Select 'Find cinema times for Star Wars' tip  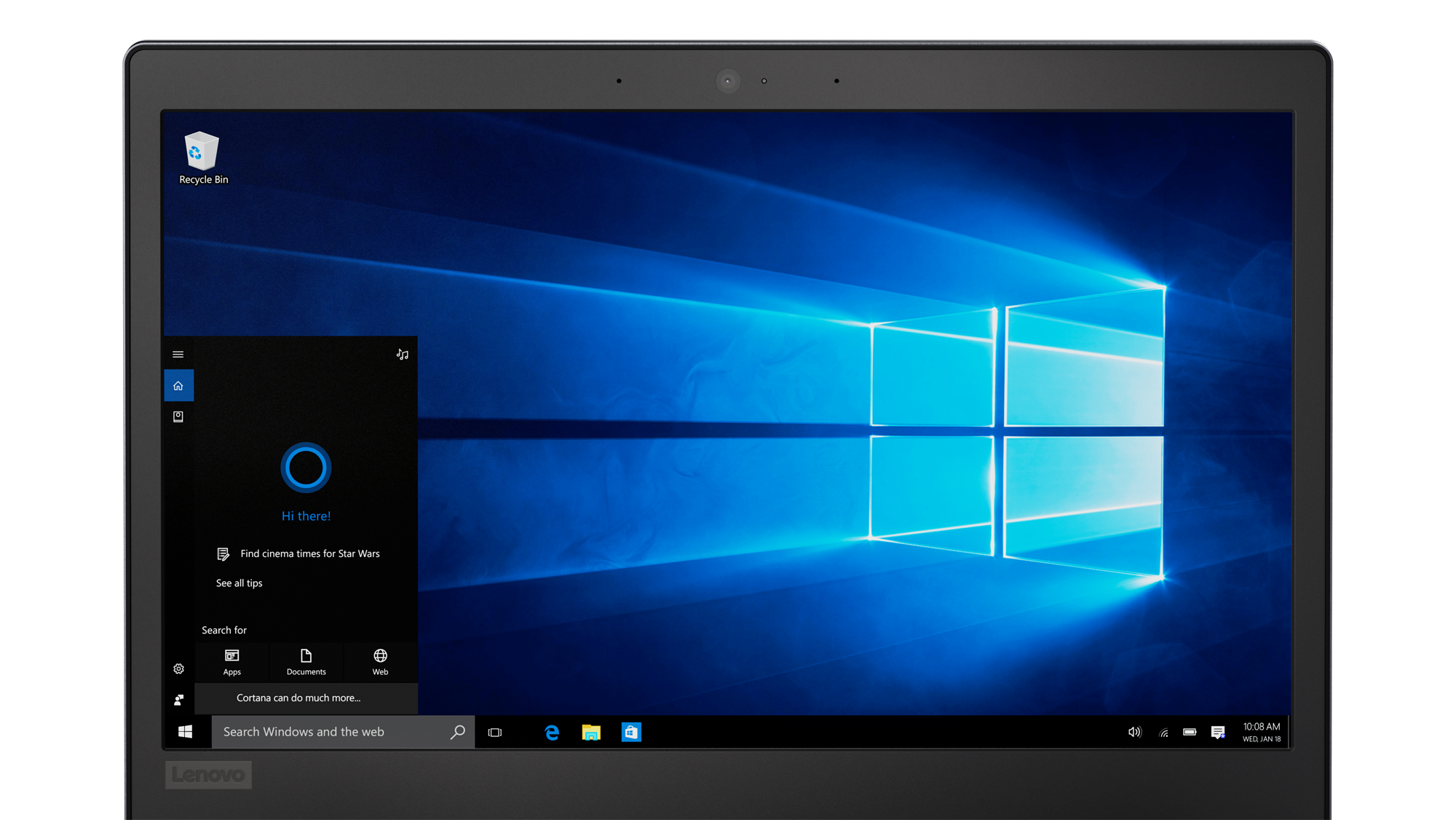[298, 554]
